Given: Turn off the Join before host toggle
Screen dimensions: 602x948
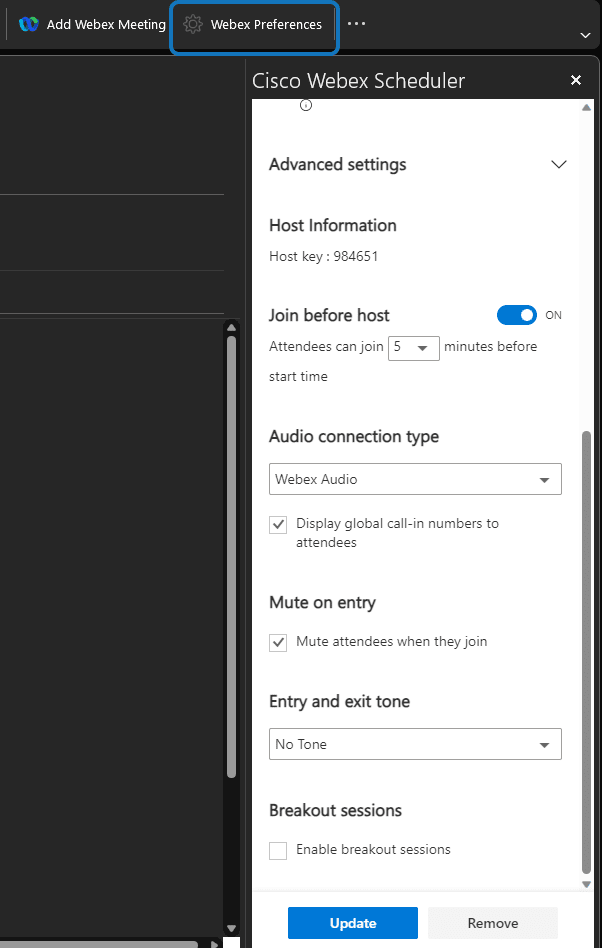Looking at the screenshot, I should [x=517, y=315].
